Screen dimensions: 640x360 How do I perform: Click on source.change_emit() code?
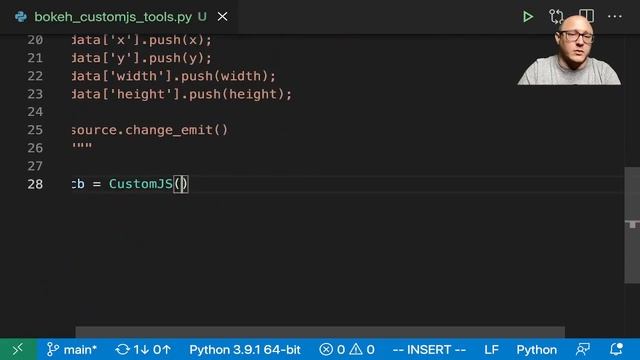[x=150, y=130]
